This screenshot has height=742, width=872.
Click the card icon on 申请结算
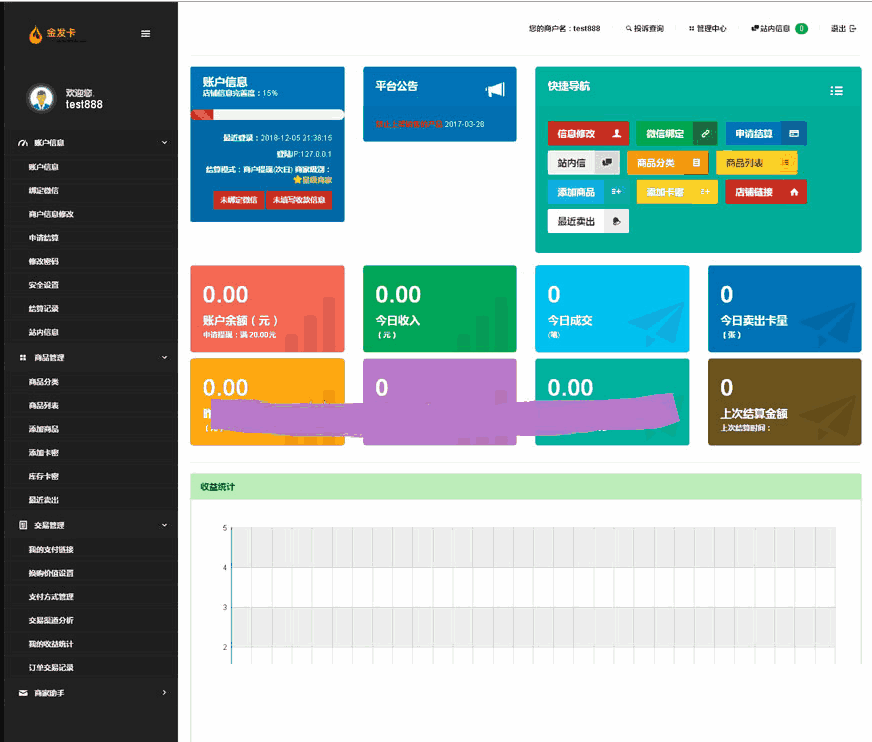pyautogui.click(x=794, y=134)
